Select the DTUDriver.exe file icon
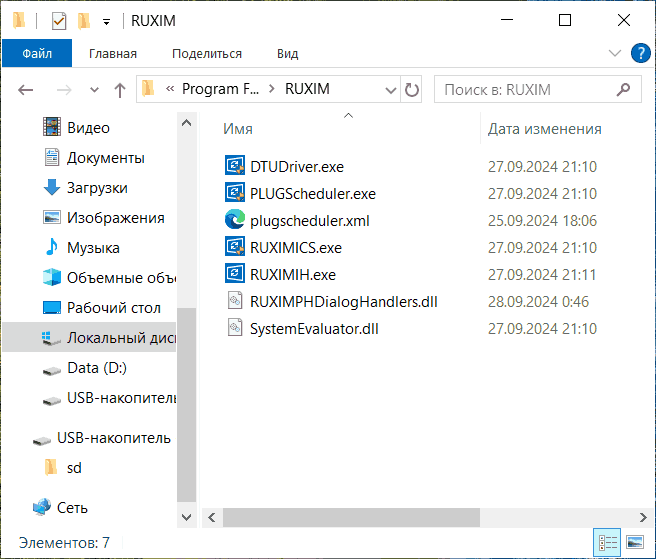 [x=235, y=166]
